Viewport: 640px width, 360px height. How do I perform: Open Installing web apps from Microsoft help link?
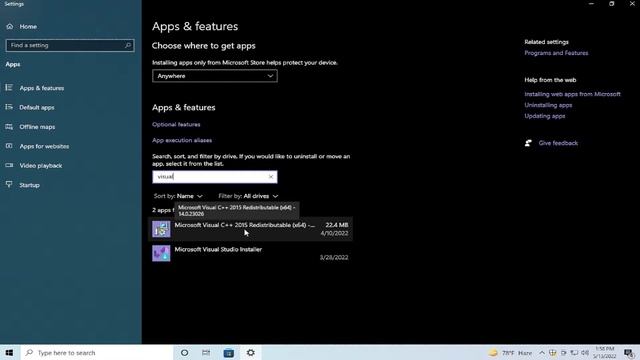572,94
